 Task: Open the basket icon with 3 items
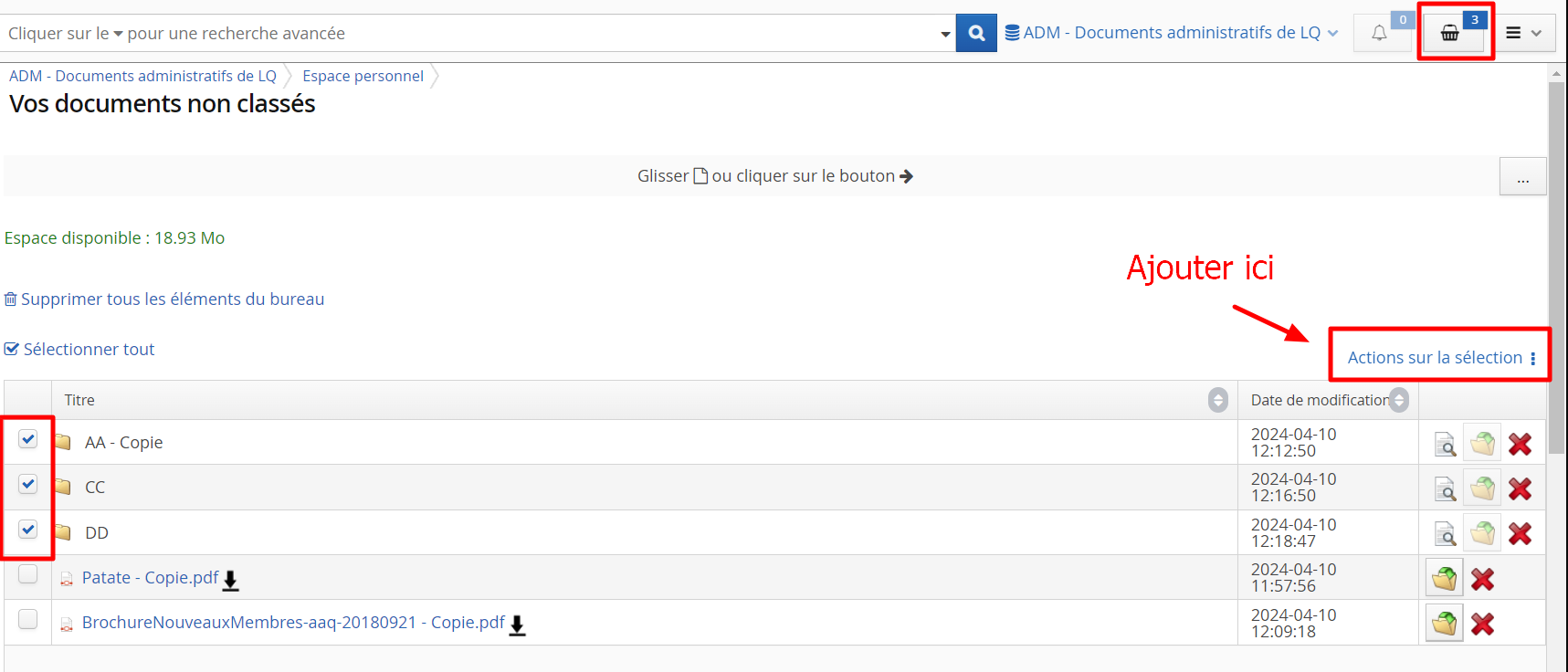1450,34
